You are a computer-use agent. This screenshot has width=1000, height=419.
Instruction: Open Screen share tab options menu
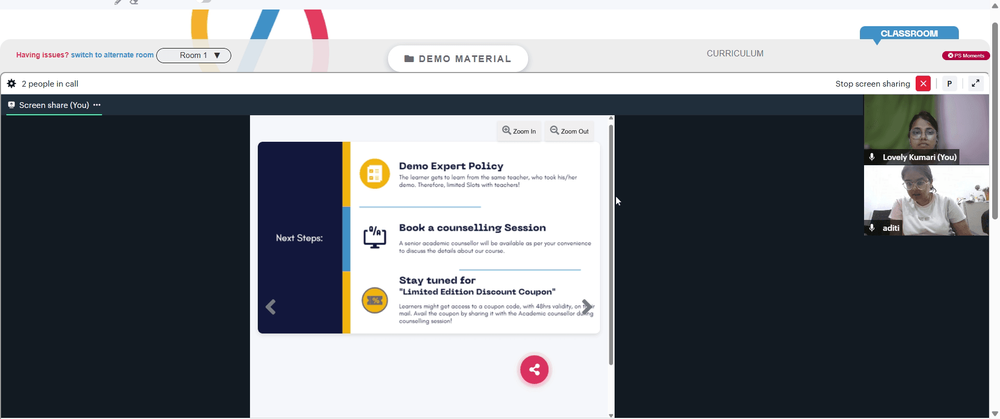click(97, 105)
